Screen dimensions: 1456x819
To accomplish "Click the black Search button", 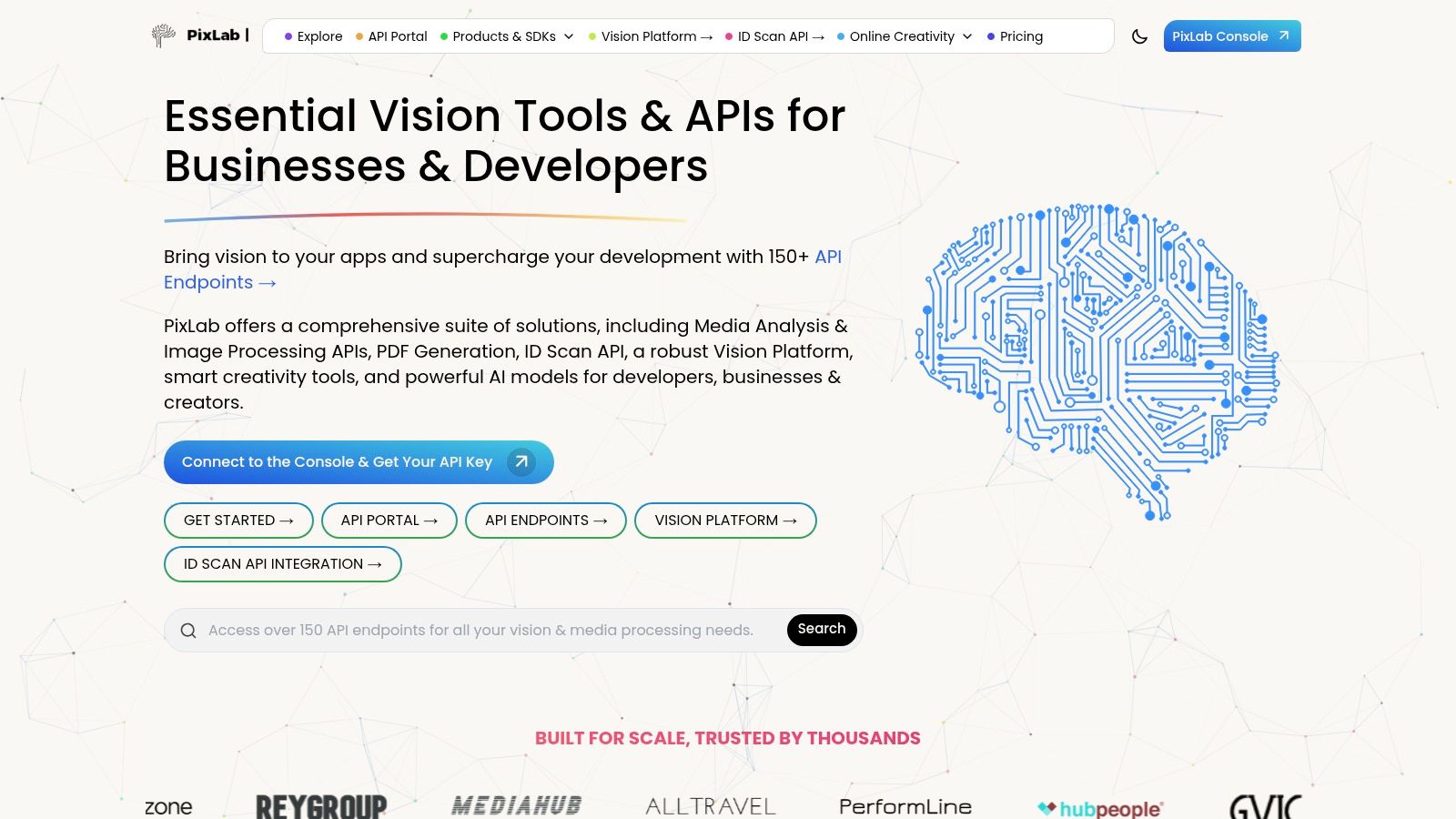I will (821, 629).
